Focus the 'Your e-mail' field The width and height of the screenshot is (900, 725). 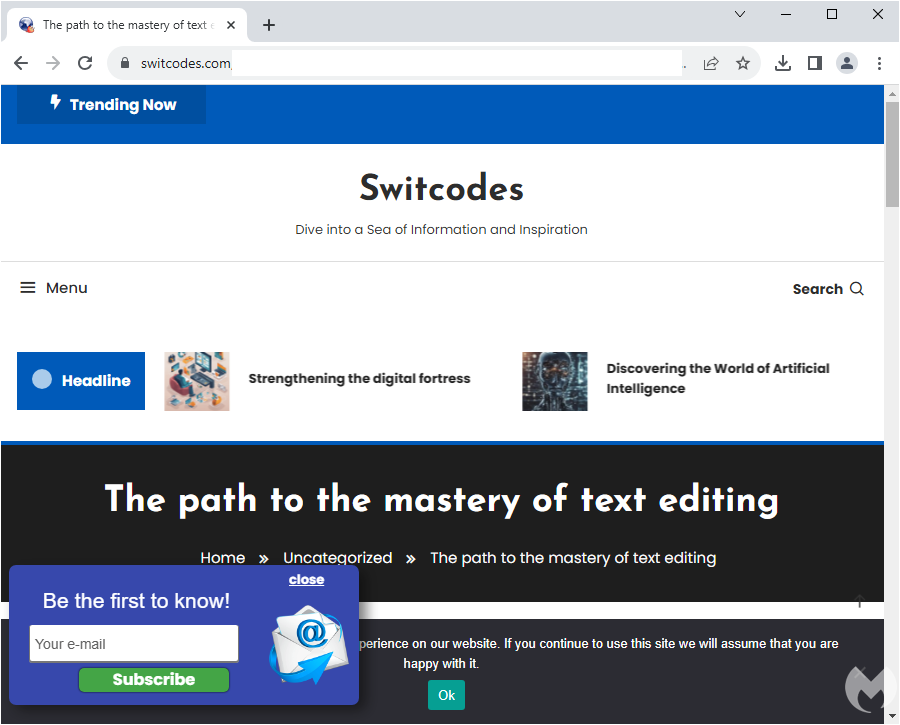[134, 643]
